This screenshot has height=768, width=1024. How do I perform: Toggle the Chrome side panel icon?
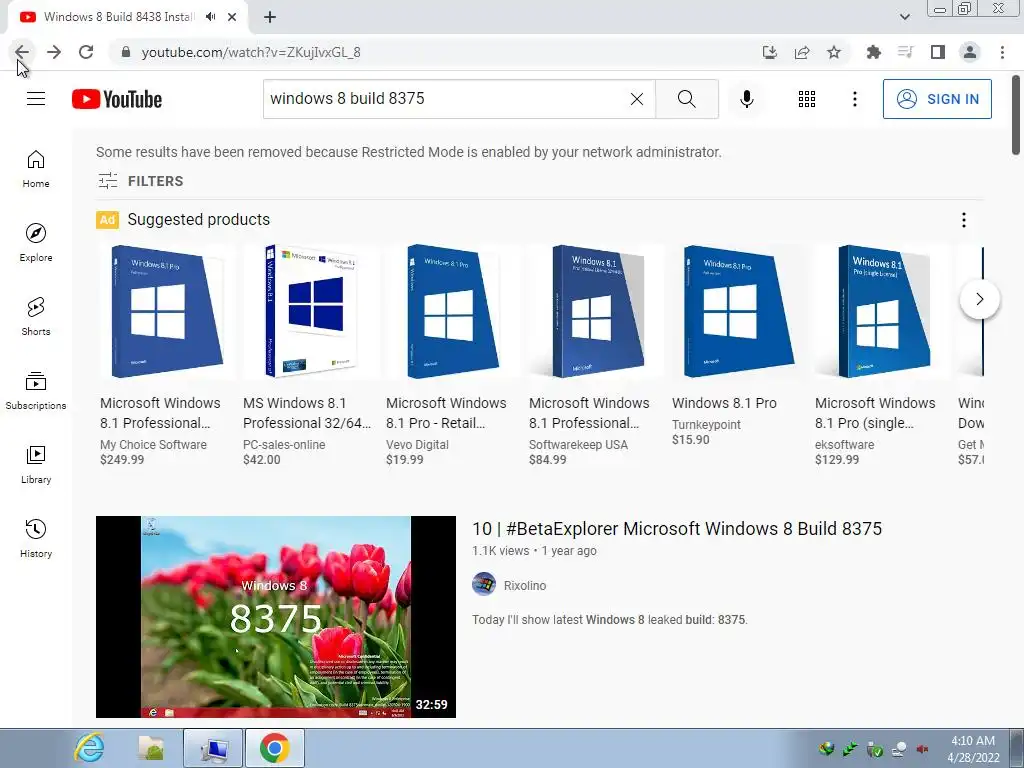click(x=938, y=52)
